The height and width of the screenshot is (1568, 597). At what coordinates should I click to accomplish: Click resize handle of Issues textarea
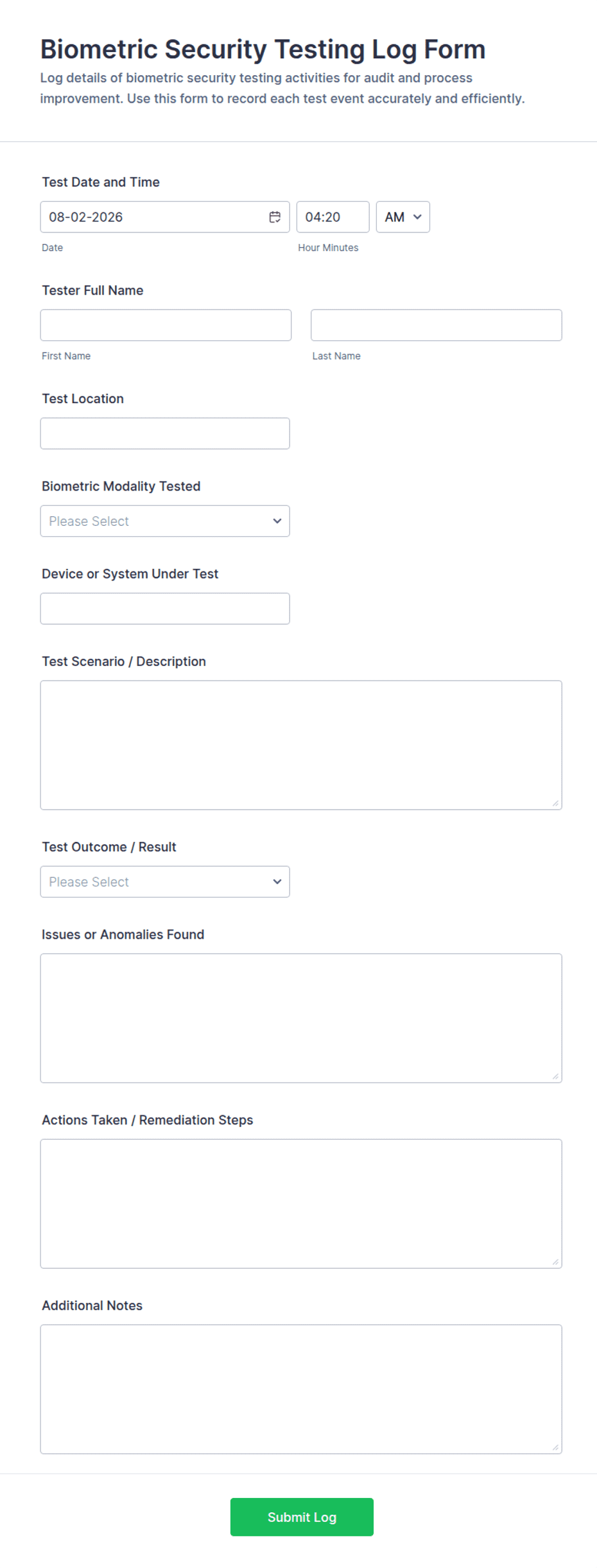[555, 1076]
